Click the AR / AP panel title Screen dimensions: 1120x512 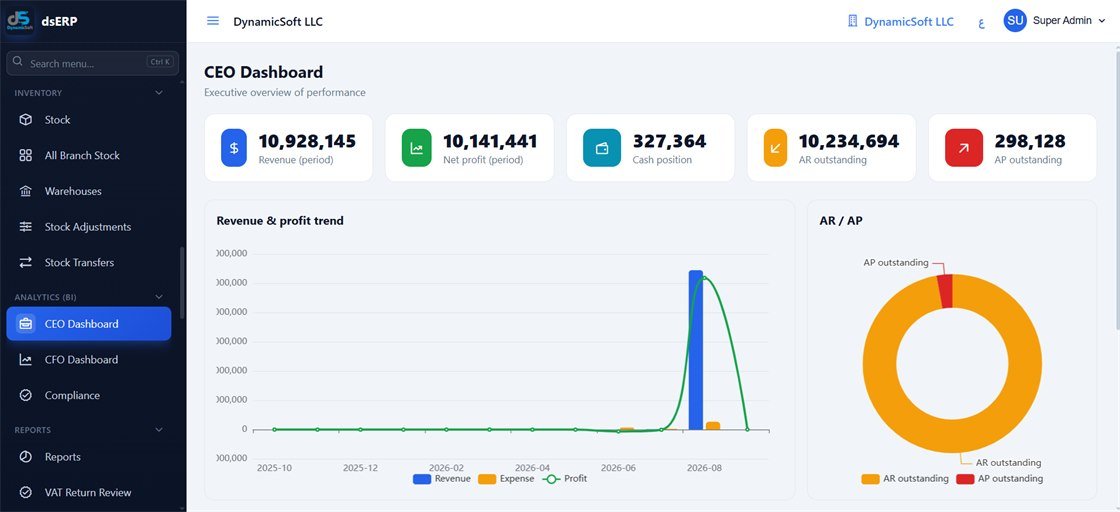[841, 221]
